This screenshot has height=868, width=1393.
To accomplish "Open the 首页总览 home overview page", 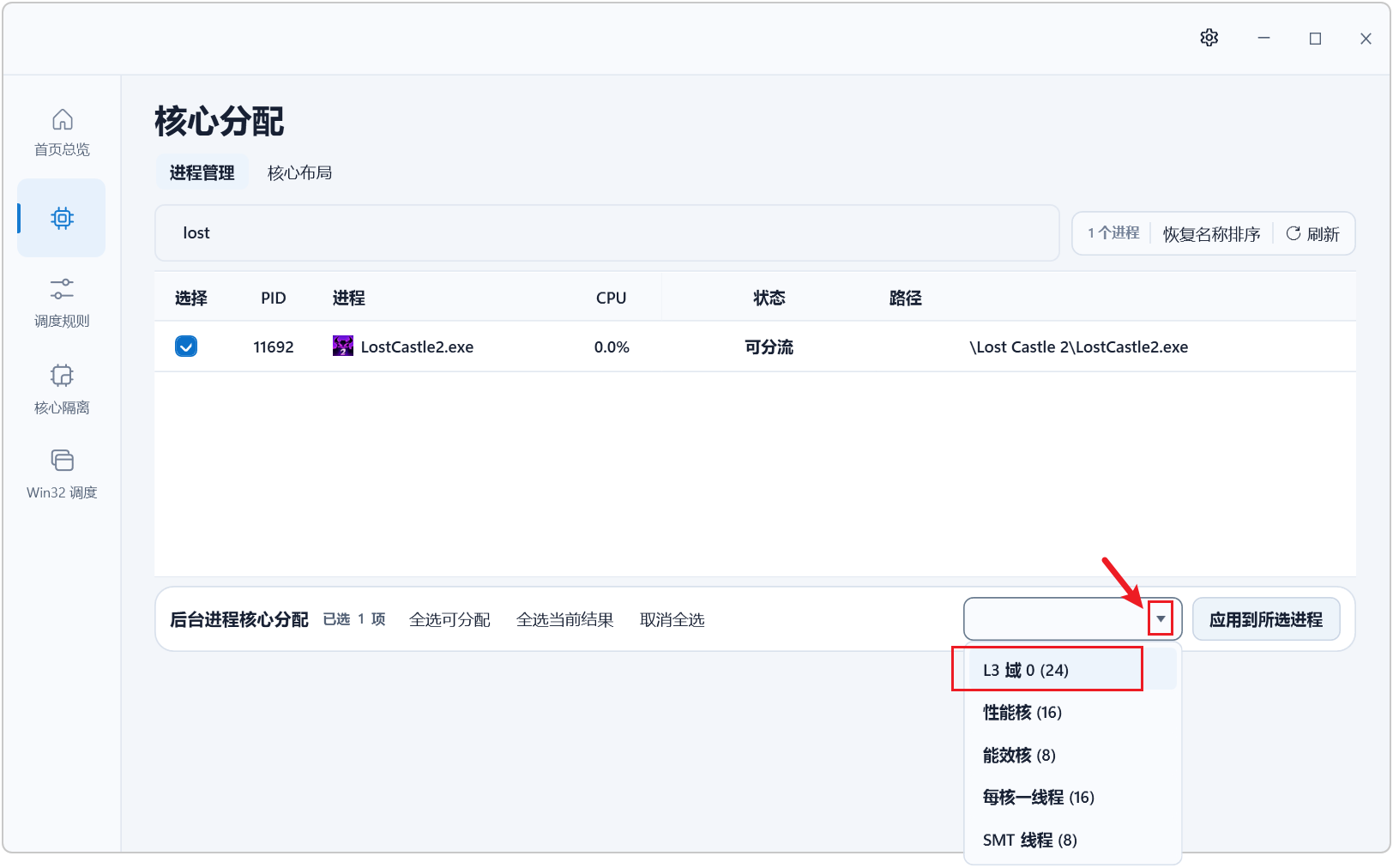I will coord(62,132).
